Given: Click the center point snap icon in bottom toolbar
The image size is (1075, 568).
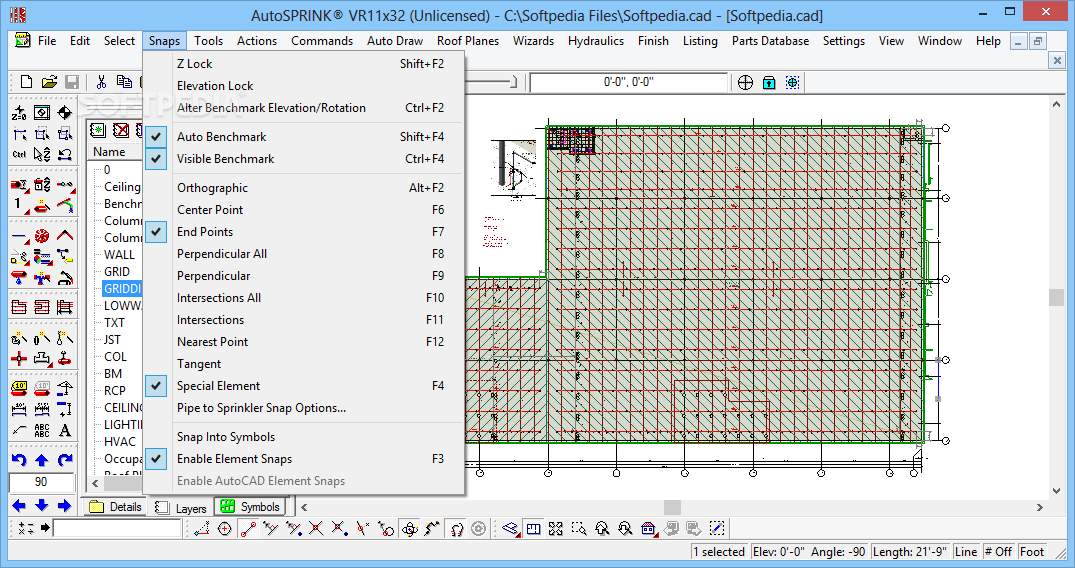Looking at the screenshot, I should point(224,528).
